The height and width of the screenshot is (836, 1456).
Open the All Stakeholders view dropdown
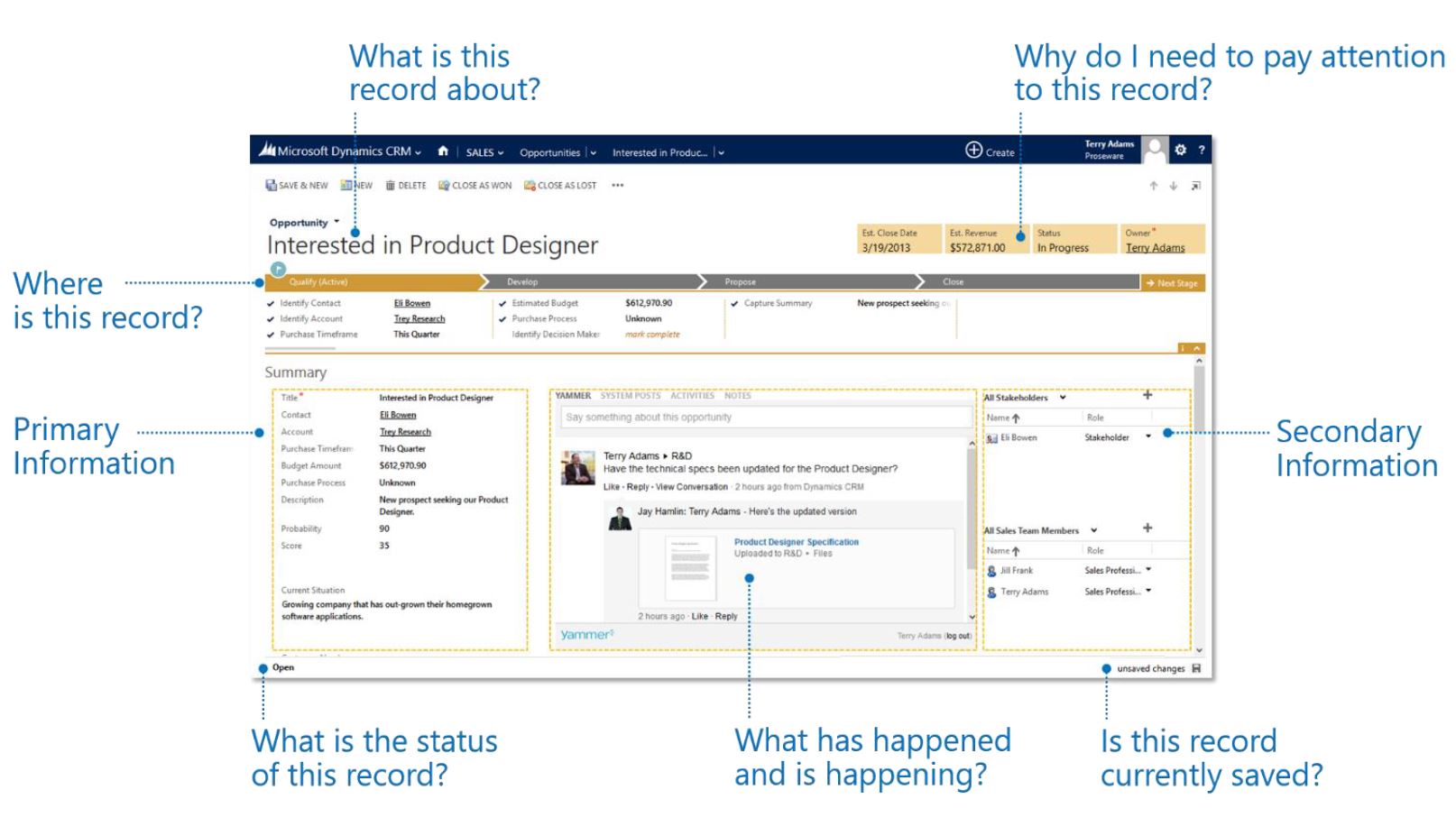click(1063, 398)
